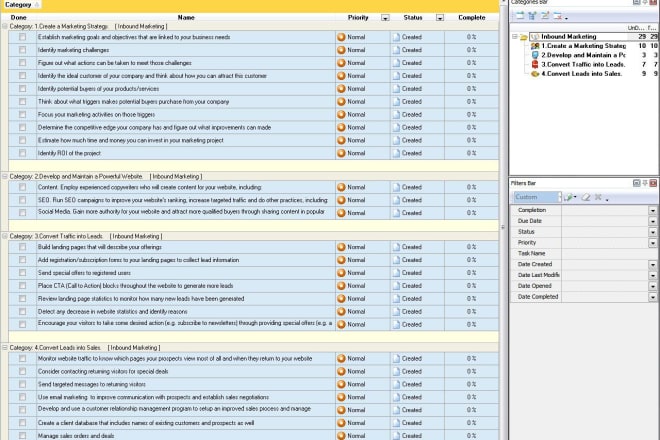Click the priority icon for Estimate time and money row
This screenshot has width=660, height=440.
click(x=341, y=140)
